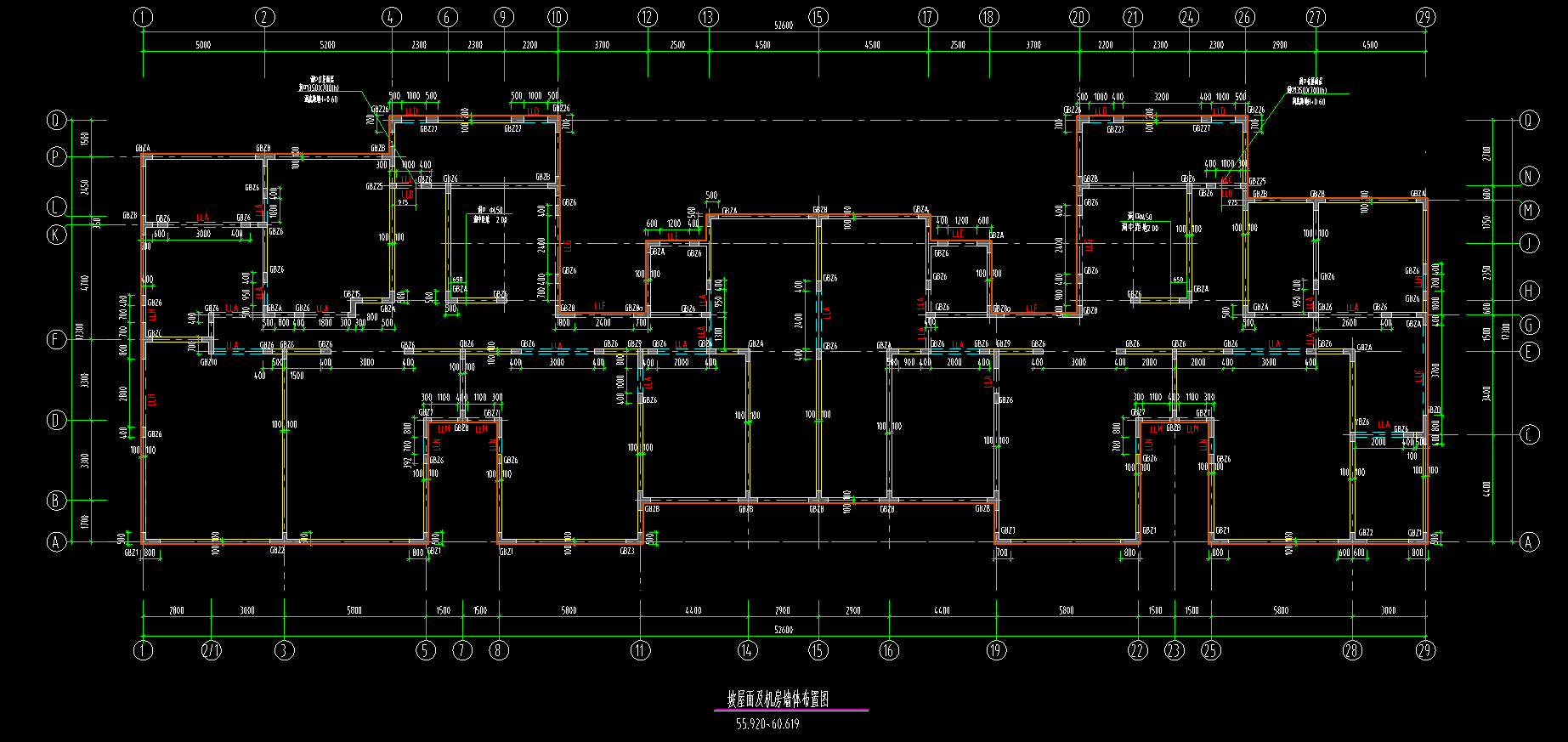The image size is (1568, 742).
Task: Select bottom grid bubble 28
Action: 1352,651
